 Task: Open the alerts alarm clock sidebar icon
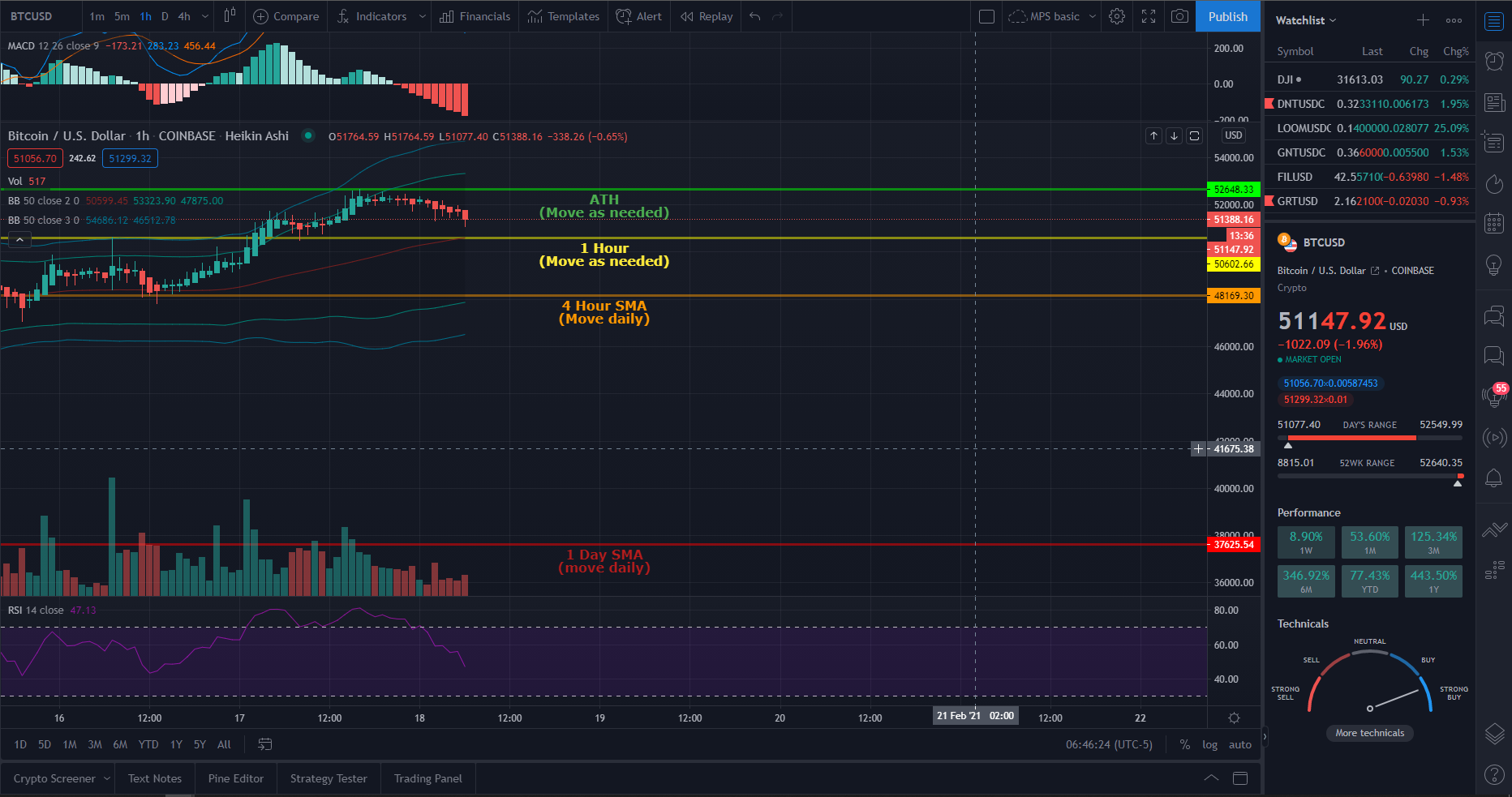point(1494,61)
